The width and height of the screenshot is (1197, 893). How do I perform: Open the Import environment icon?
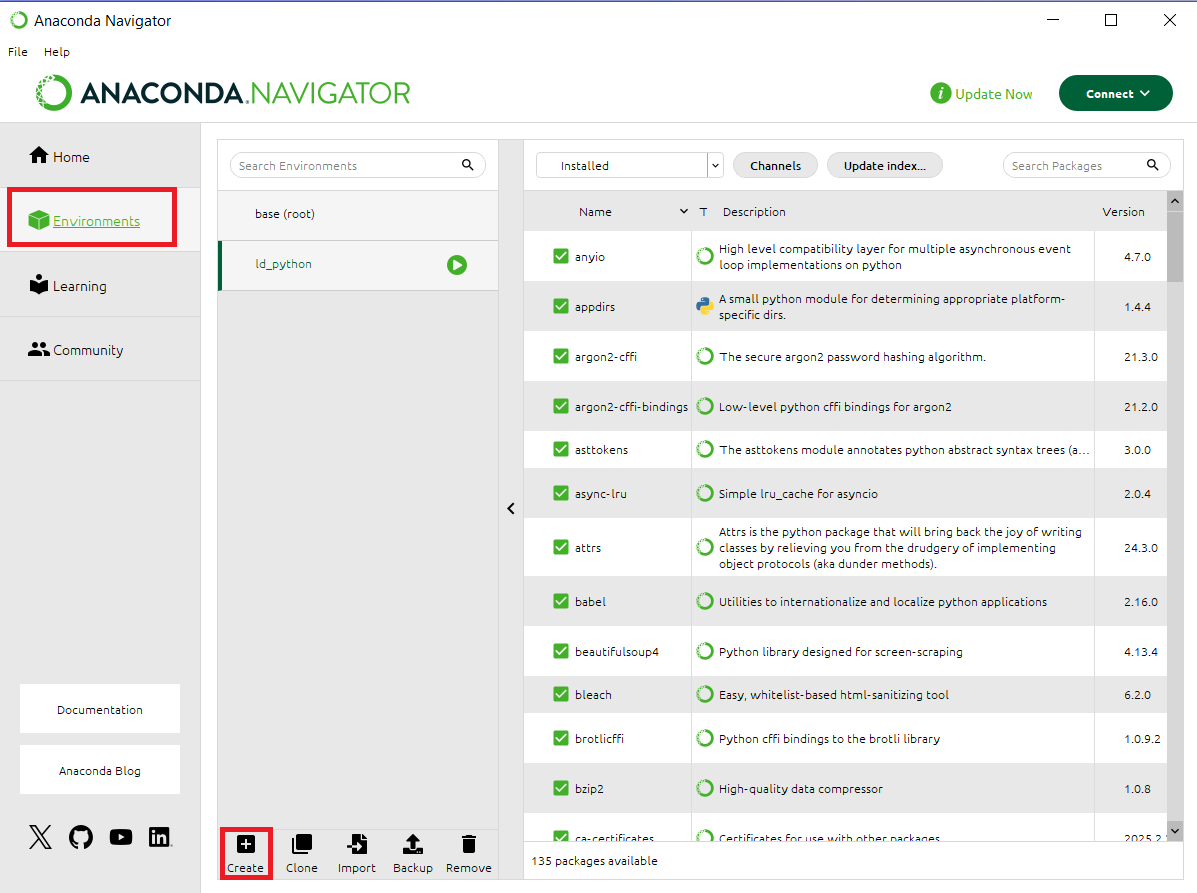pyautogui.click(x=357, y=852)
